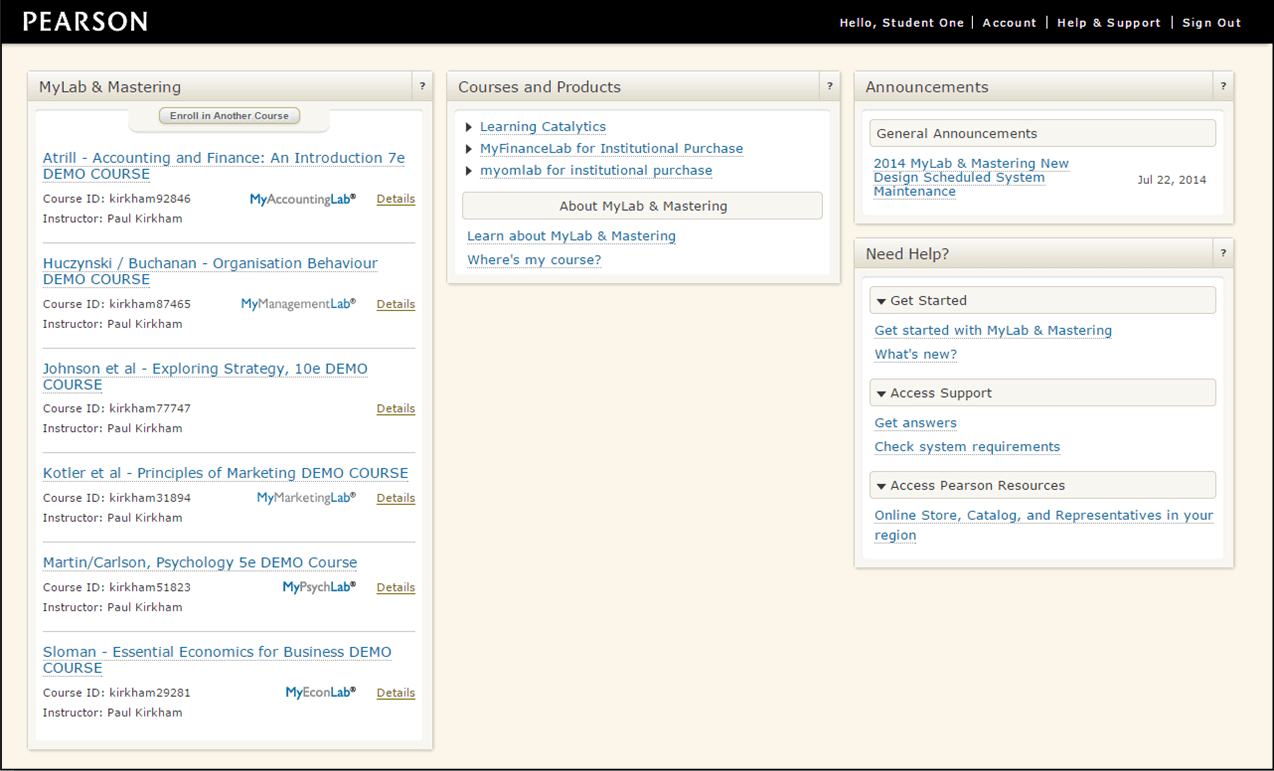The width and height of the screenshot is (1274, 771).
Task: Click the MyAccountingLab logo
Action: 303,199
